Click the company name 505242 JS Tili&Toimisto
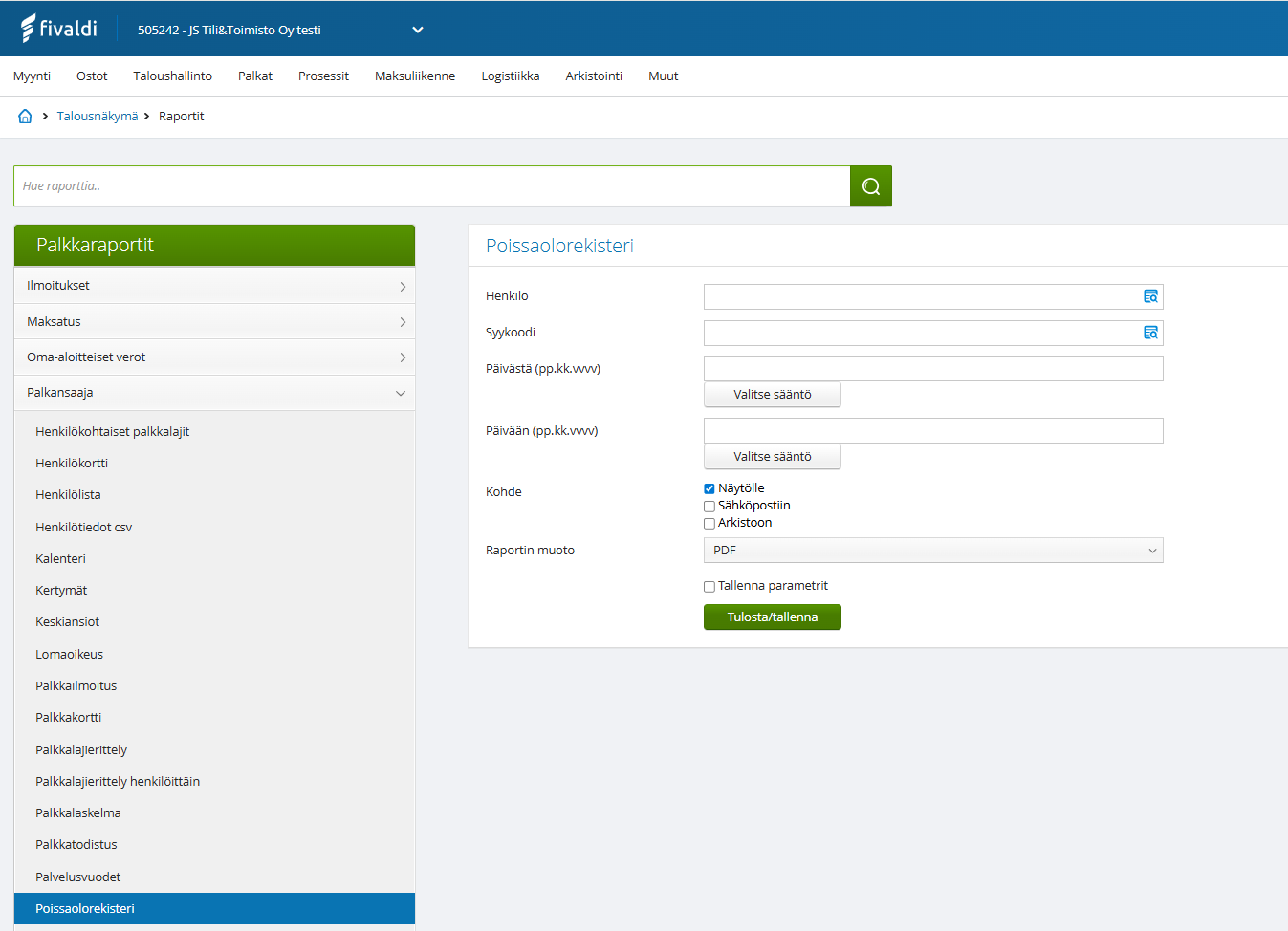The image size is (1288, 931). tap(229, 31)
